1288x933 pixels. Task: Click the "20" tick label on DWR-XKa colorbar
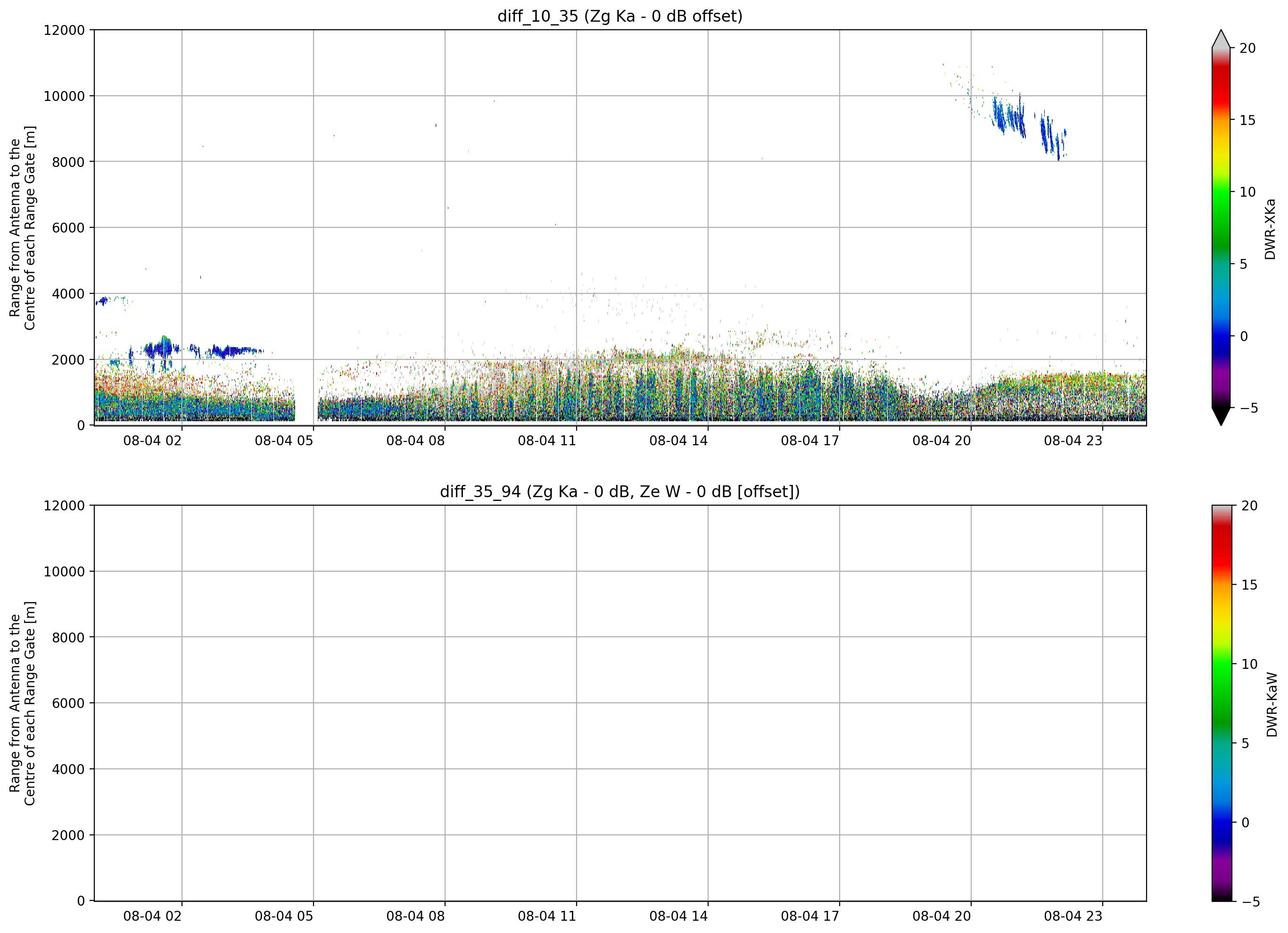(x=1247, y=48)
